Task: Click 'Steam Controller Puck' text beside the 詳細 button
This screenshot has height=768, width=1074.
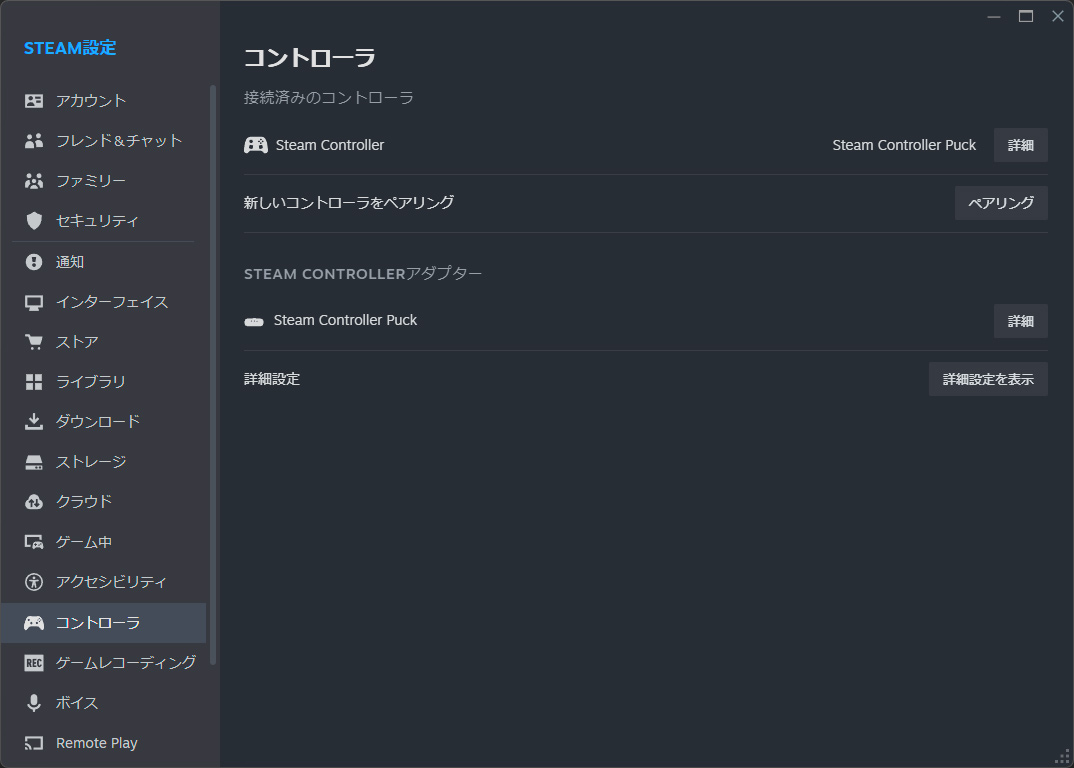Action: click(904, 145)
